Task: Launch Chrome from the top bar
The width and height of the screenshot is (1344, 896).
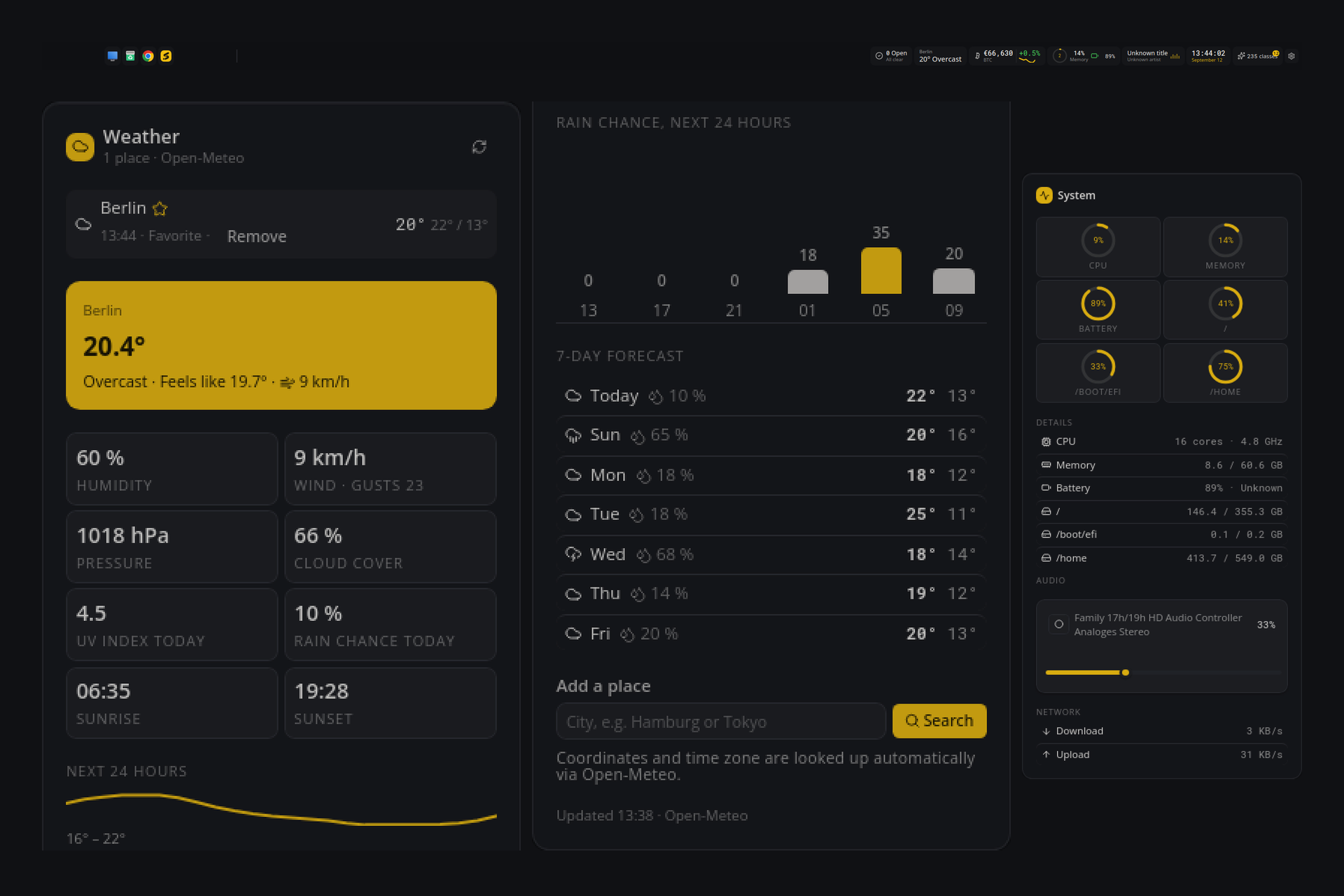Action: tap(148, 56)
